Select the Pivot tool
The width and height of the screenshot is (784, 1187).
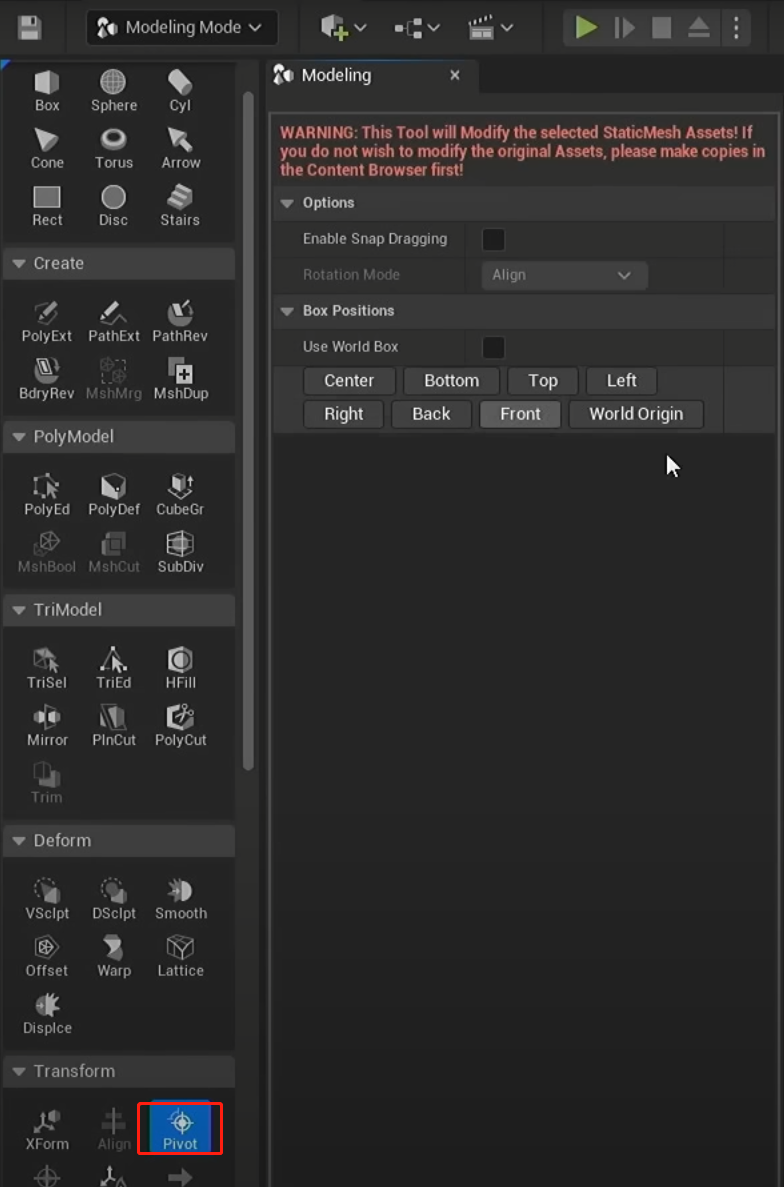180,1126
